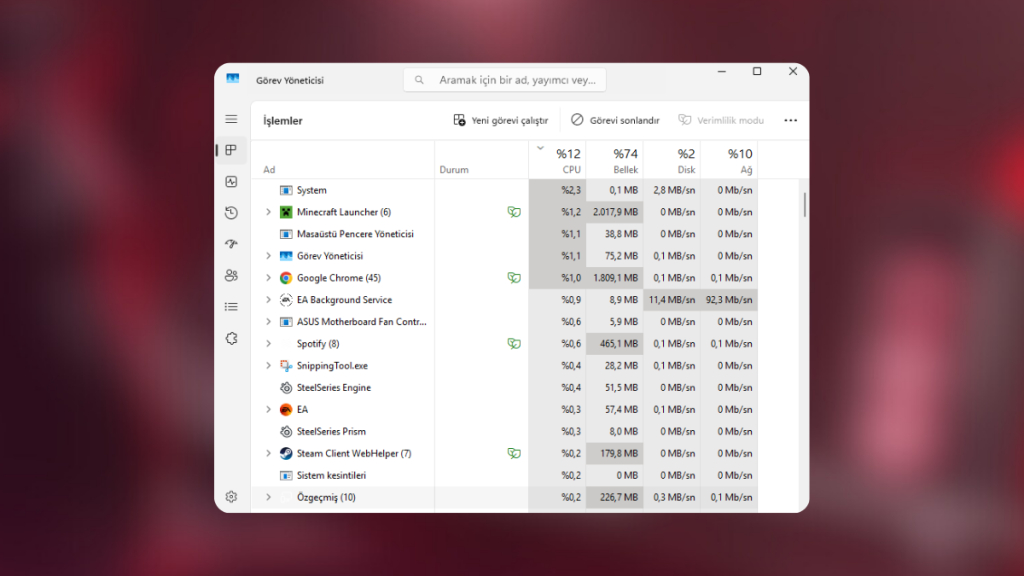Click the System process icon

point(286,190)
